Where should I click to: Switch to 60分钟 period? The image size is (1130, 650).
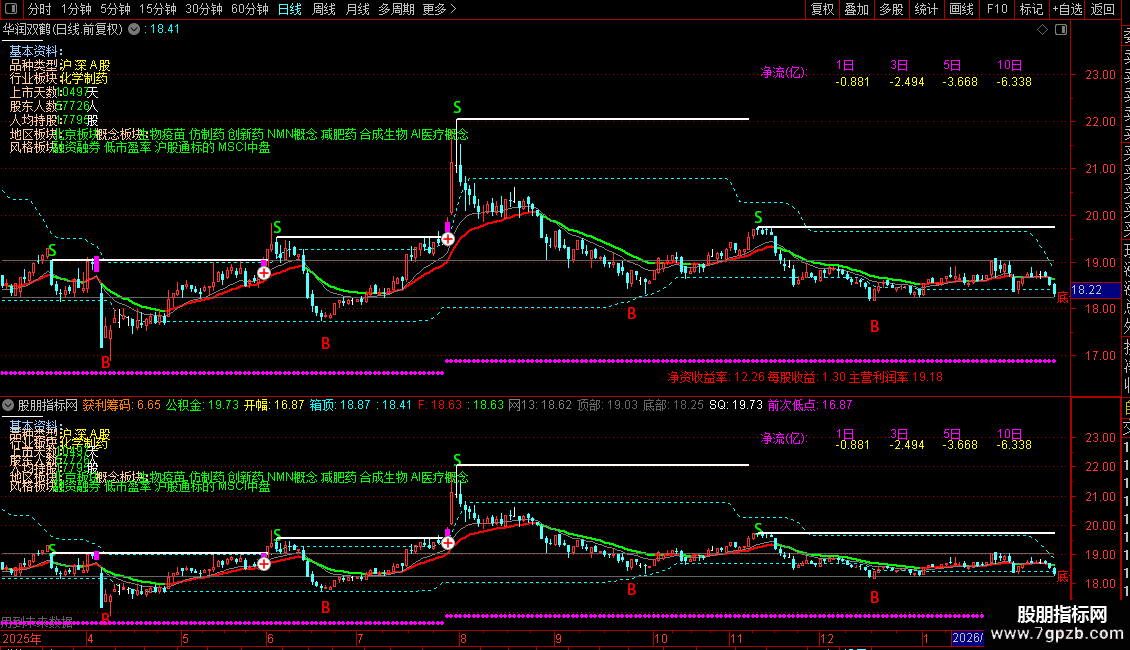250,9
